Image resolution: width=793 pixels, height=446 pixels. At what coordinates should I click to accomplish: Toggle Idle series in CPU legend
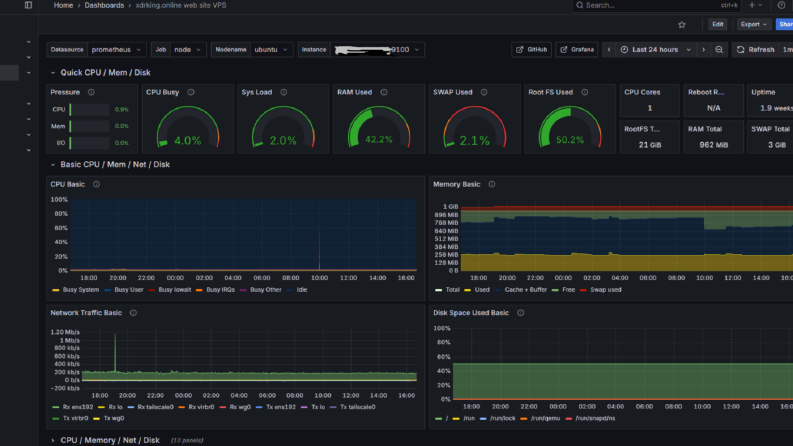click(301, 290)
